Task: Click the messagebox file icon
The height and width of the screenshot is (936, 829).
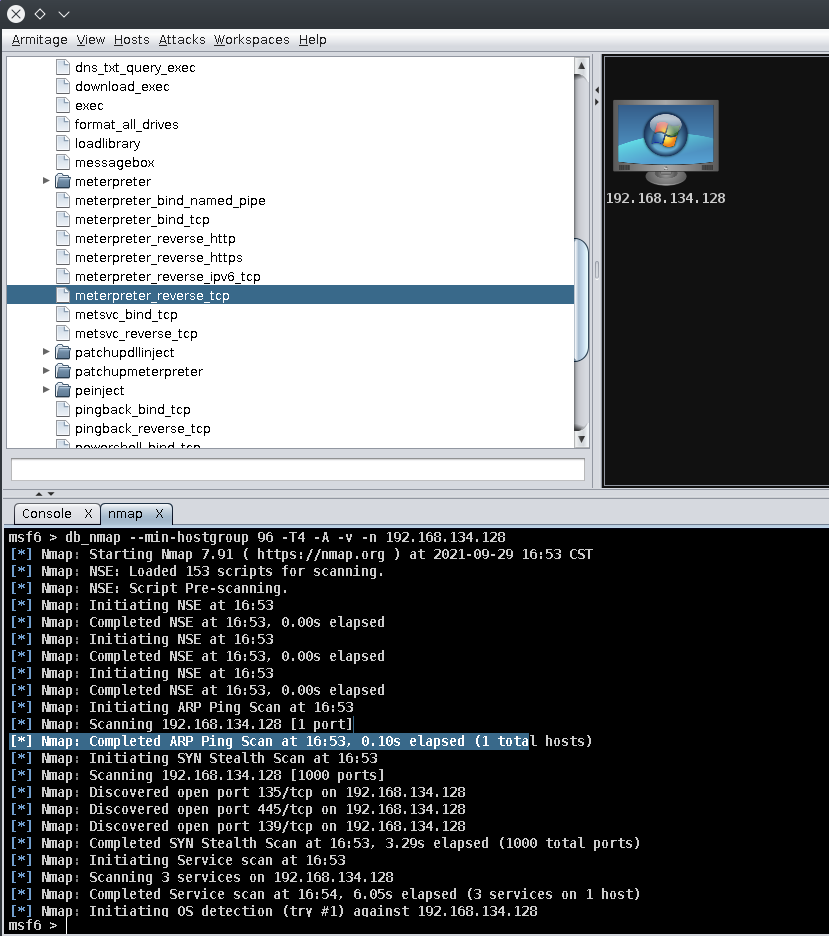Action: (x=63, y=162)
